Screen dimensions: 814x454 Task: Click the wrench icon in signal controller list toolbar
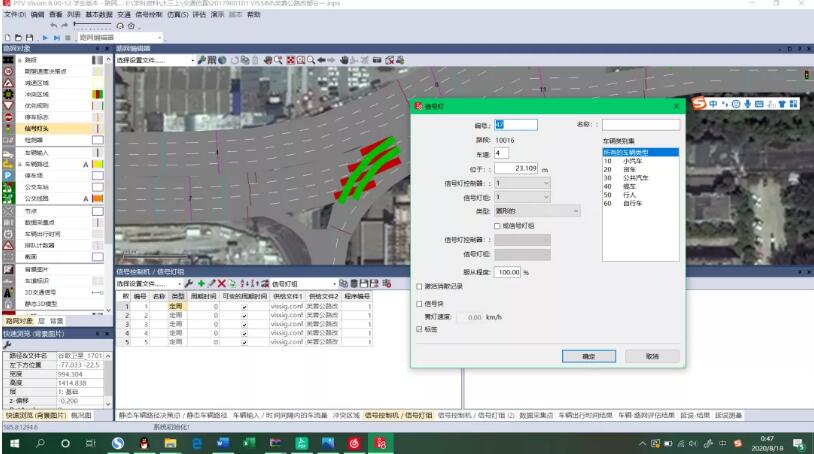189,283
